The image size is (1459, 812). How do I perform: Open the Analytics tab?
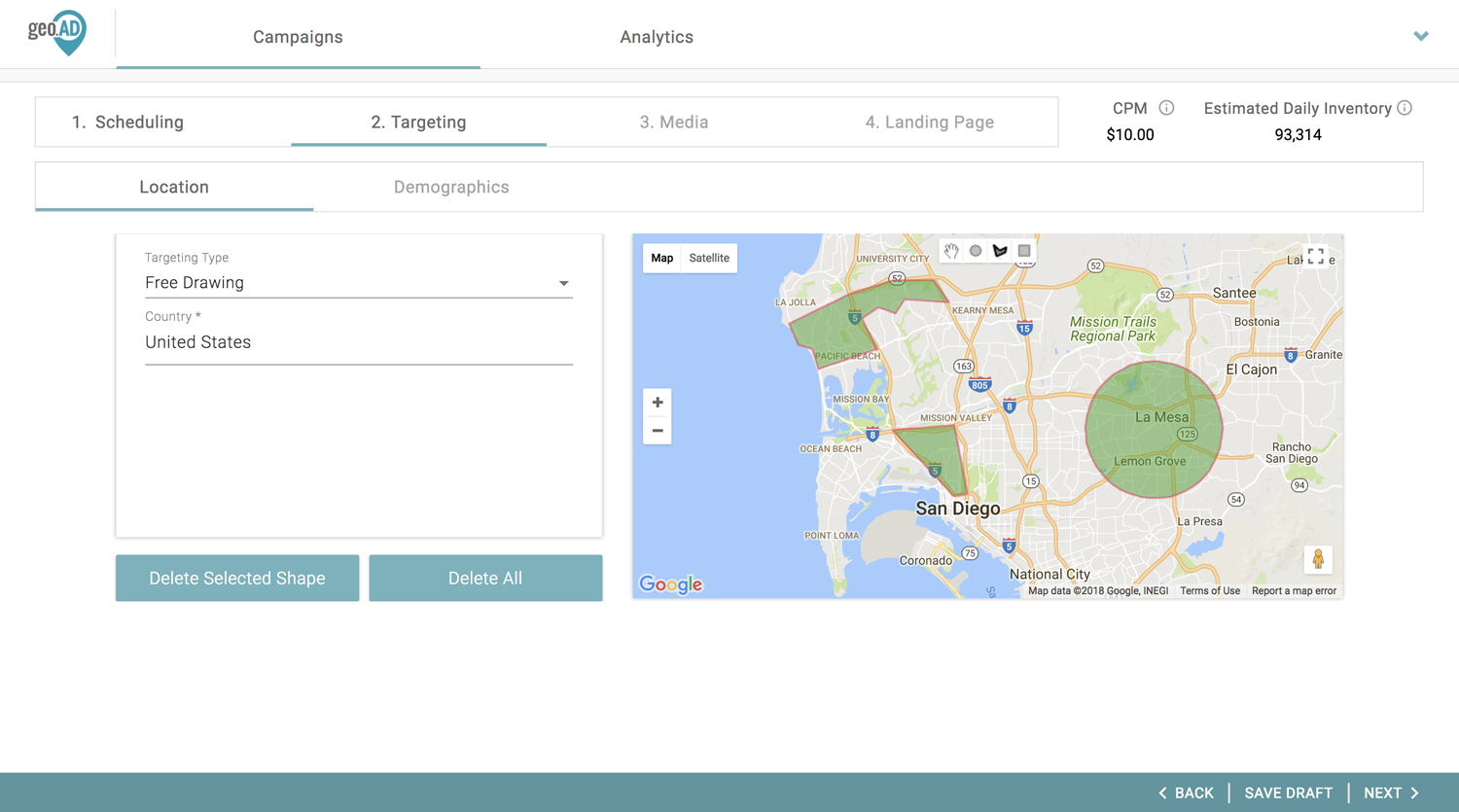tap(657, 37)
